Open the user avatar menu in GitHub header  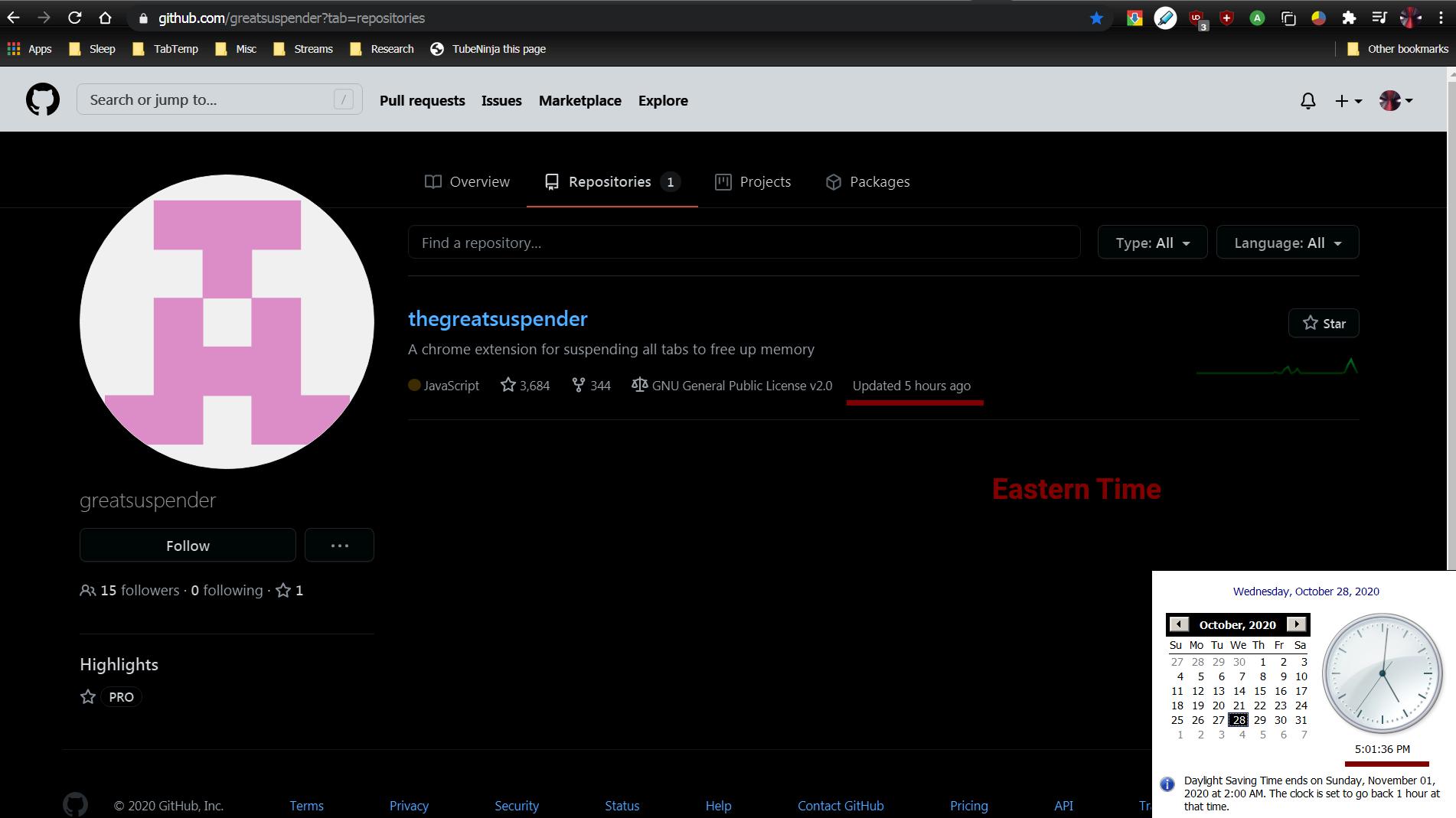point(1396,100)
